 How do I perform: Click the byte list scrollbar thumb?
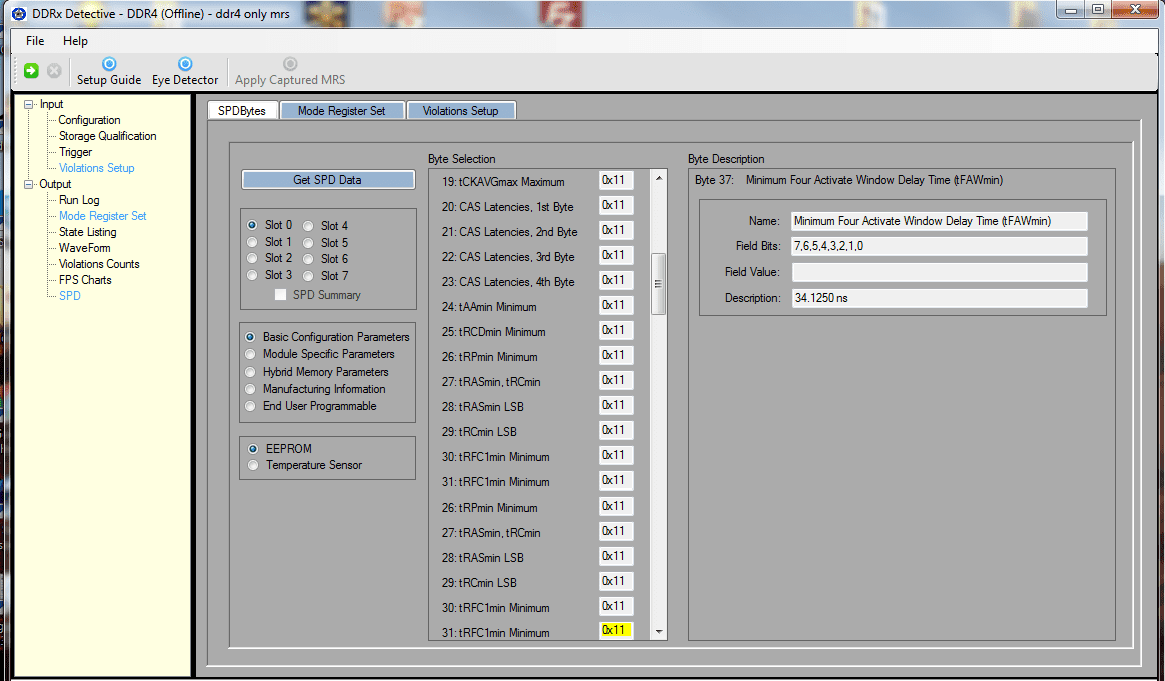click(x=658, y=284)
